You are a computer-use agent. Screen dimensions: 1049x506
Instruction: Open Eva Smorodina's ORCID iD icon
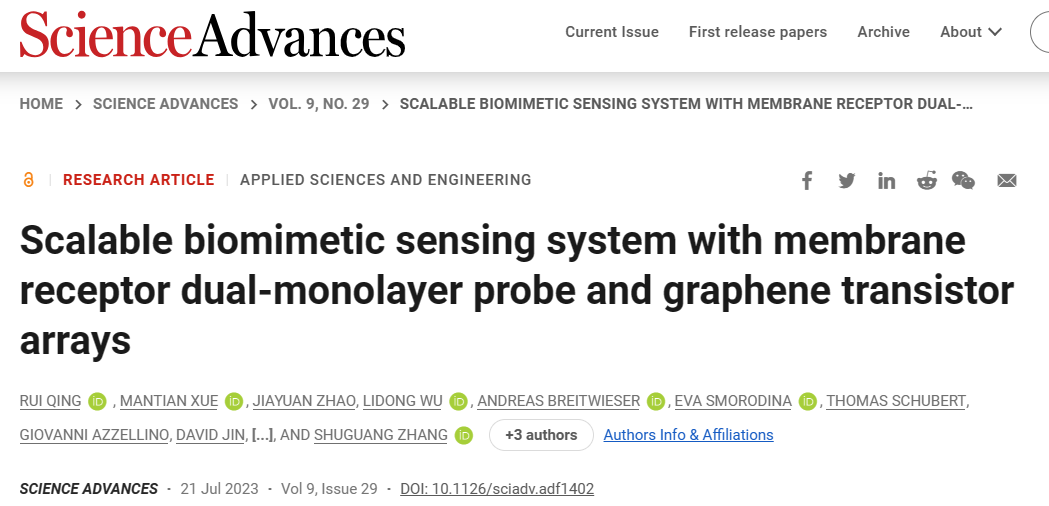[807, 402]
